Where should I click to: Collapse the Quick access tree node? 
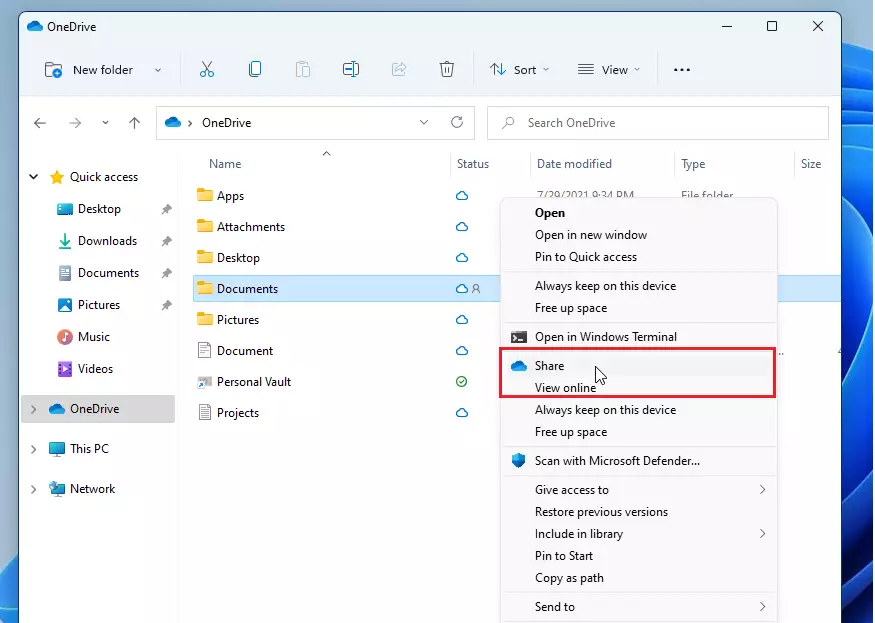[33, 177]
